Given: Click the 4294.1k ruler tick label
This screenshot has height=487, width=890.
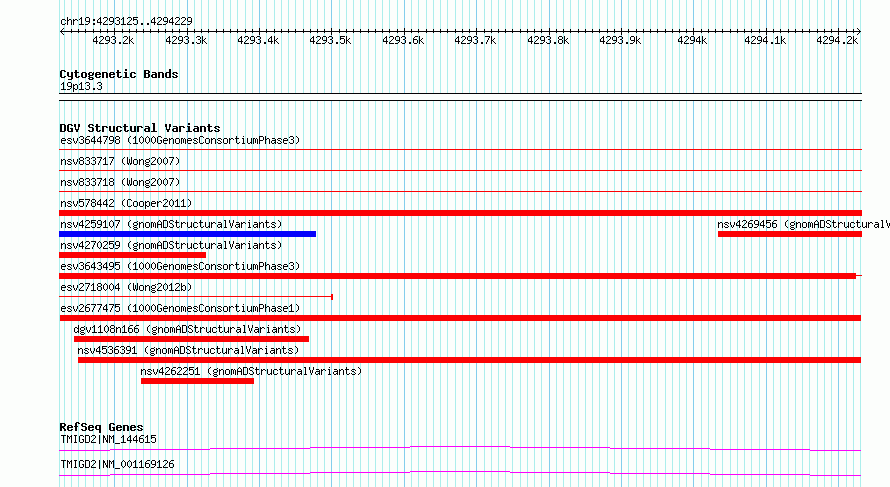Looking at the screenshot, I should click(765, 40).
